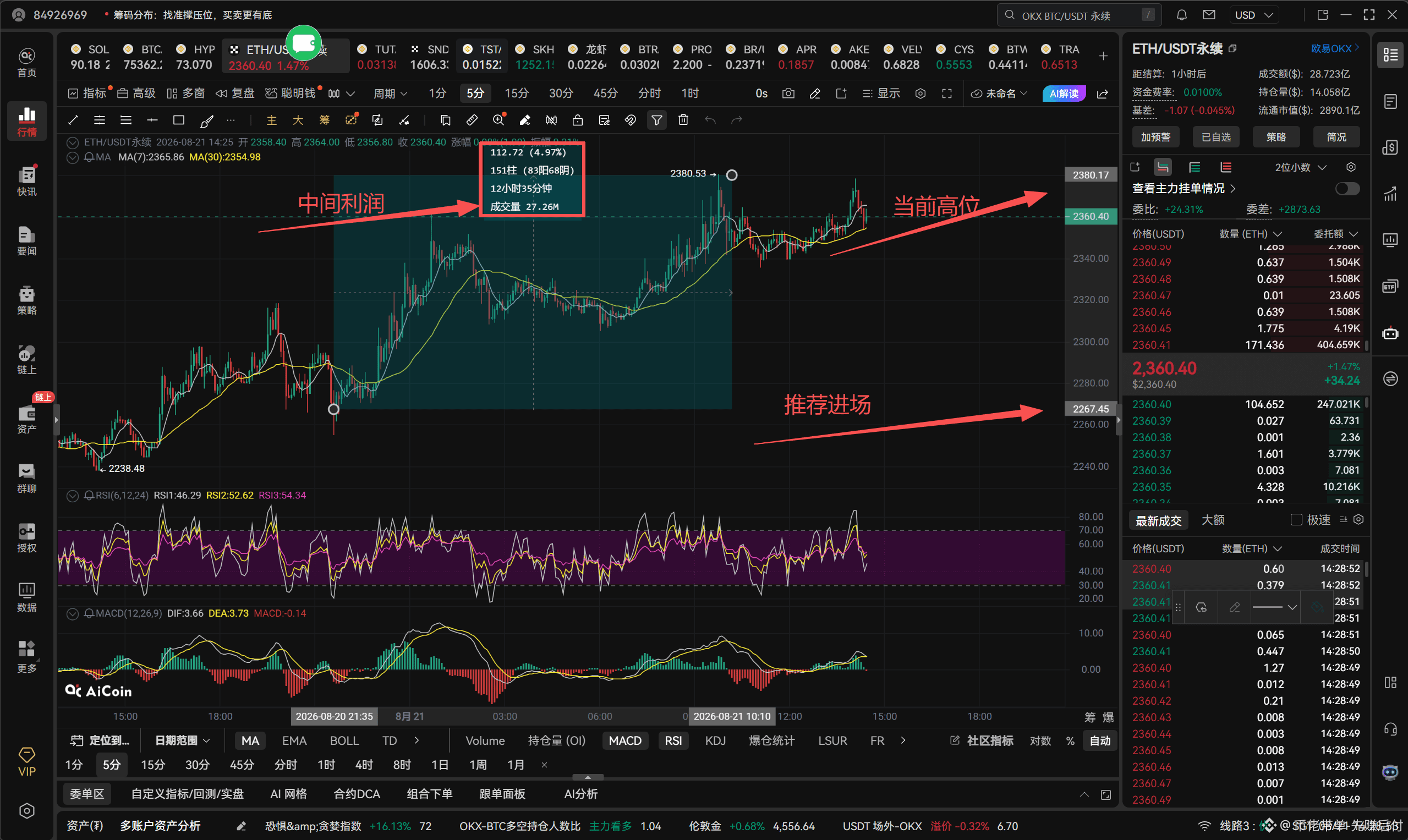Select the trend line drawing tool

point(73,120)
